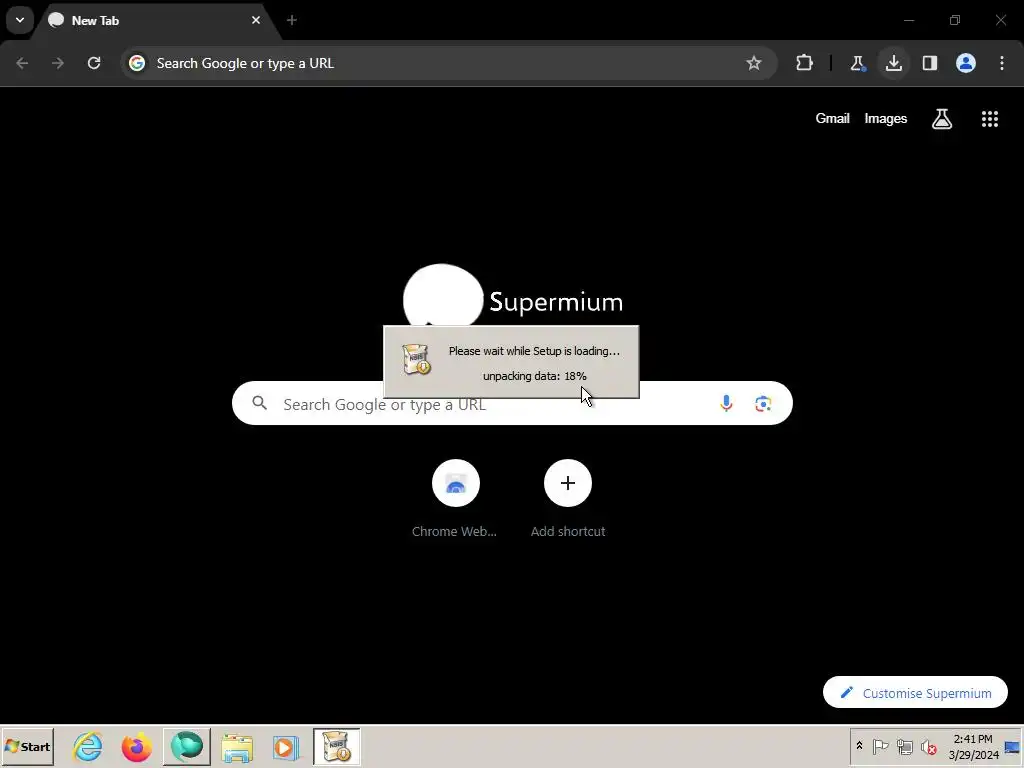Image resolution: width=1024 pixels, height=768 pixels.
Task: Open the Windows Start menu
Action: (x=27, y=746)
